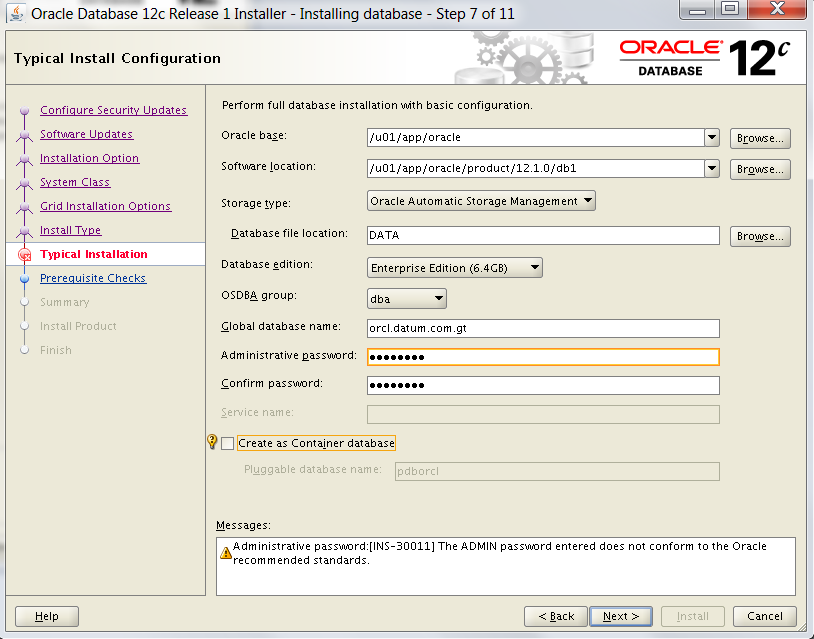Focus the Administrative password field
814x639 pixels.
pos(543,357)
